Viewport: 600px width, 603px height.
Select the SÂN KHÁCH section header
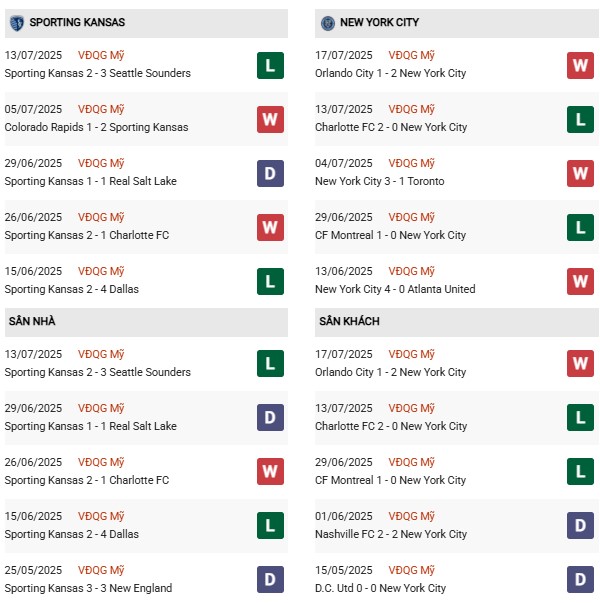click(349, 321)
